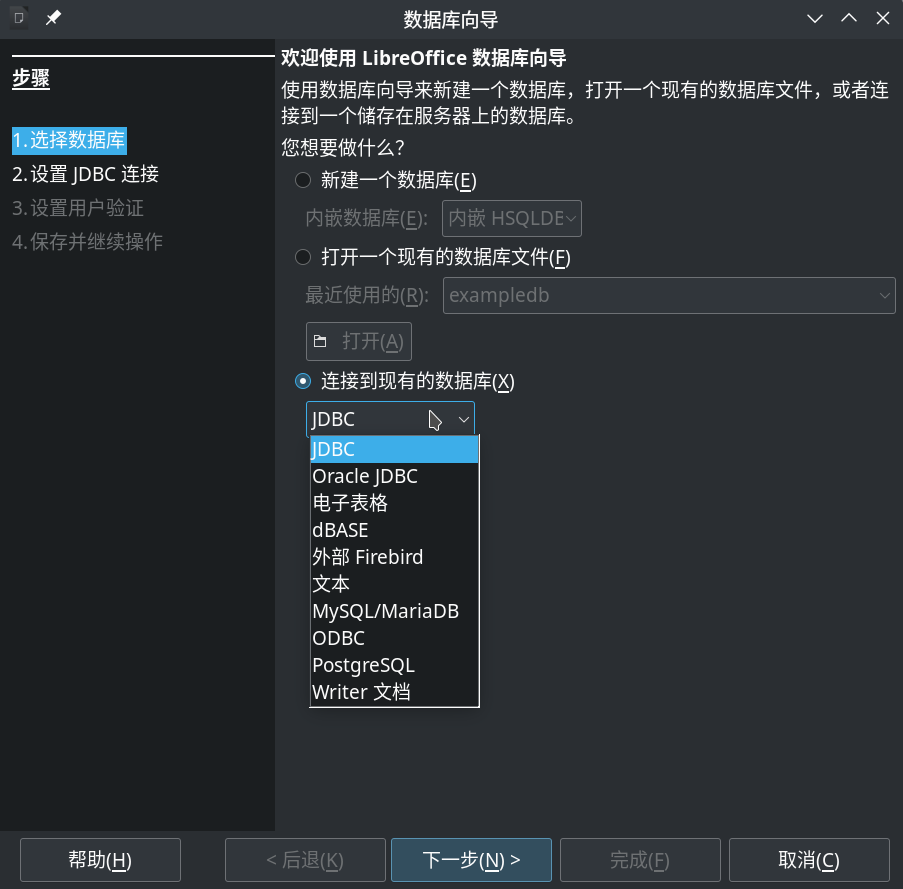The image size is (903, 889).
Task: Choose 电子表格 from the list
Action: (x=394, y=503)
